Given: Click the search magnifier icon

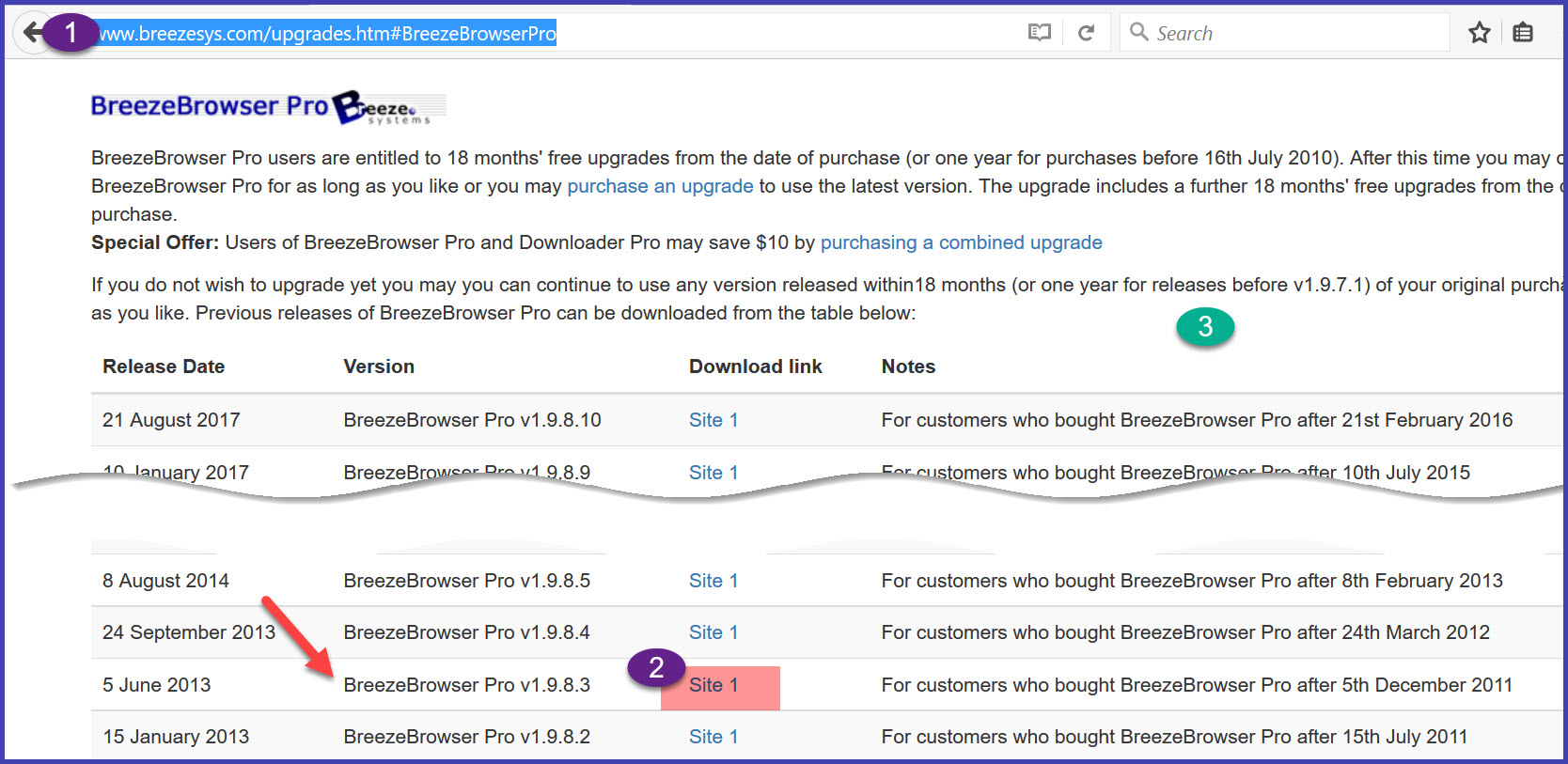Looking at the screenshot, I should tap(1138, 32).
